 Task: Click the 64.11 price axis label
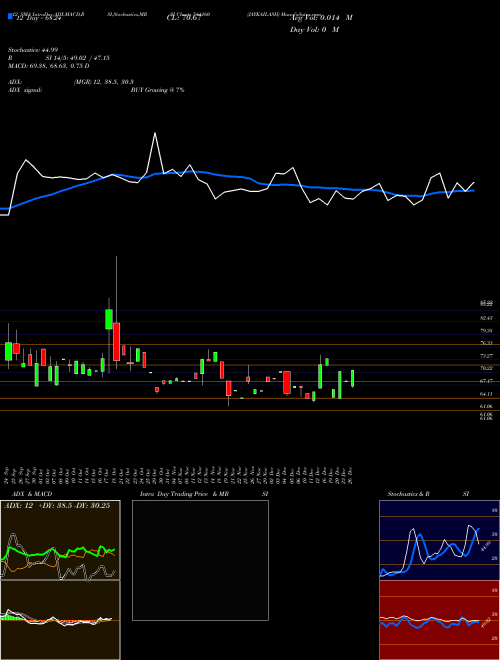coord(486,394)
